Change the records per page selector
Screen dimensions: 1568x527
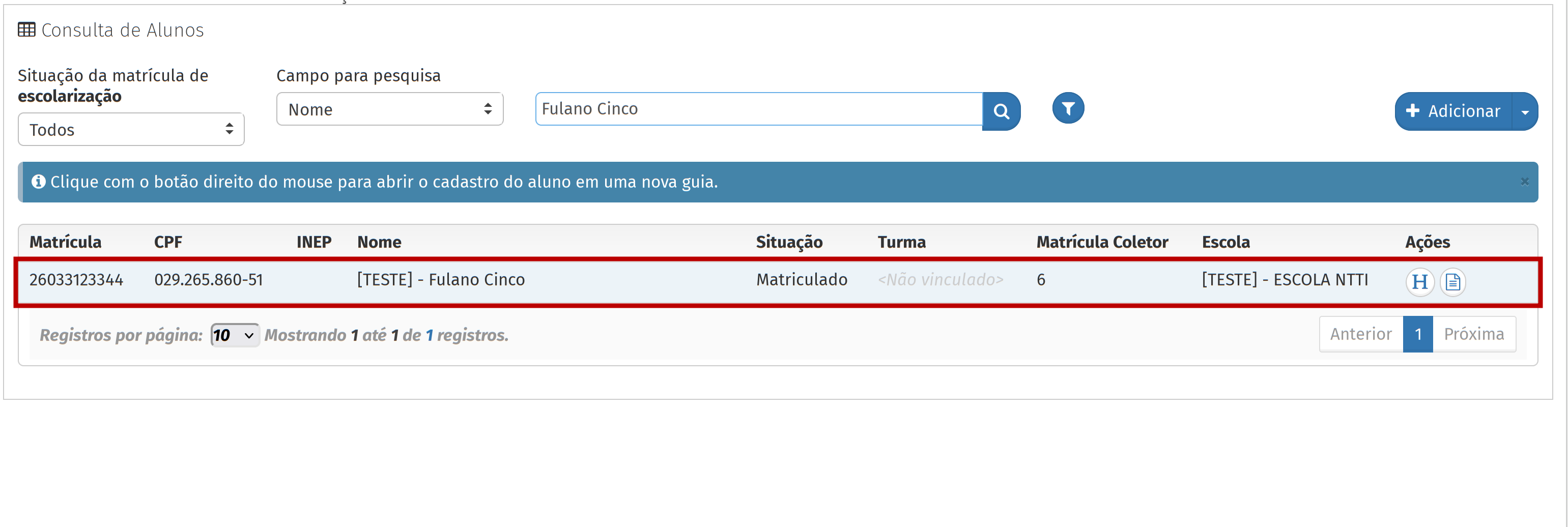pyautogui.click(x=234, y=335)
